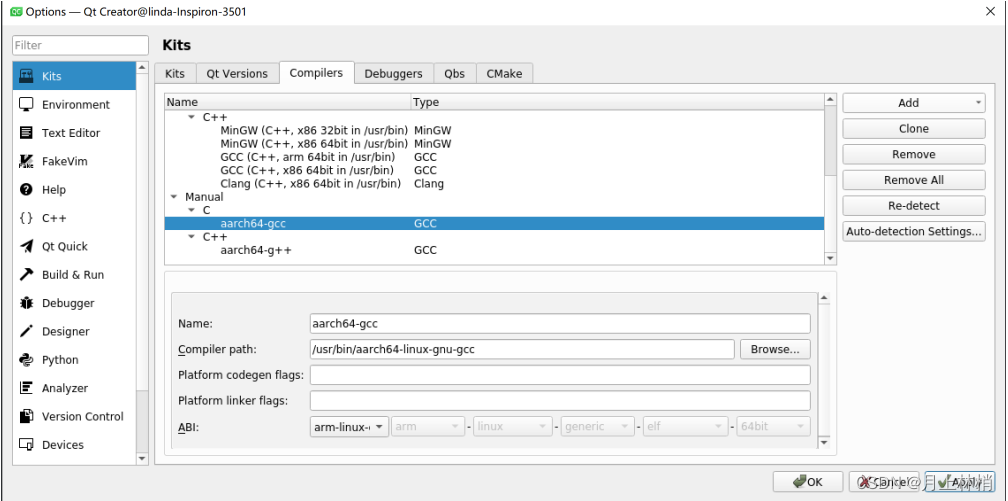Focus the compiler Name input field
This screenshot has height=501, width=1008.
pyautogui.click(x=560, y=323)
